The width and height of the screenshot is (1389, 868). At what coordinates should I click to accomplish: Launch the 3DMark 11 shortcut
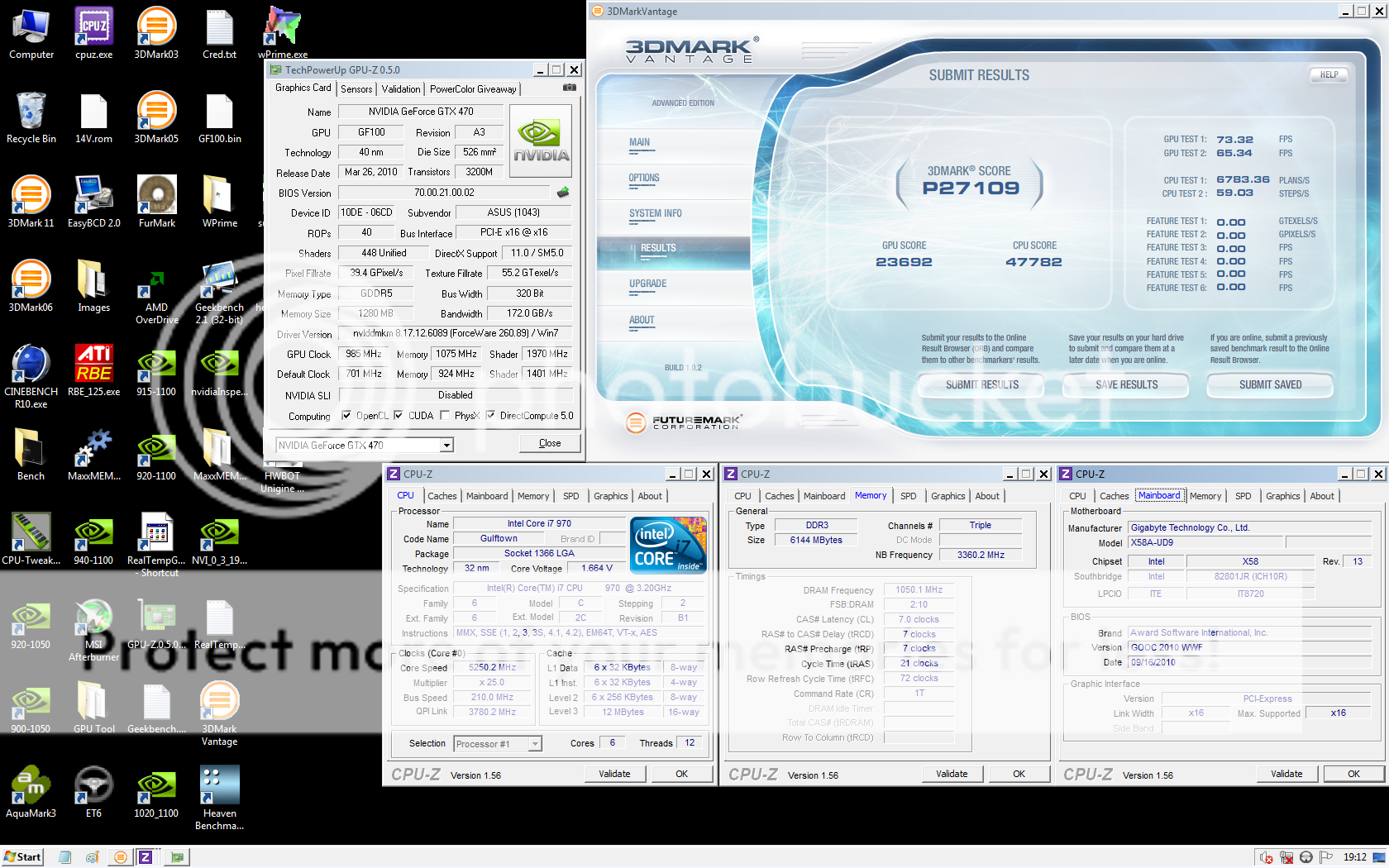coord(31,202)
